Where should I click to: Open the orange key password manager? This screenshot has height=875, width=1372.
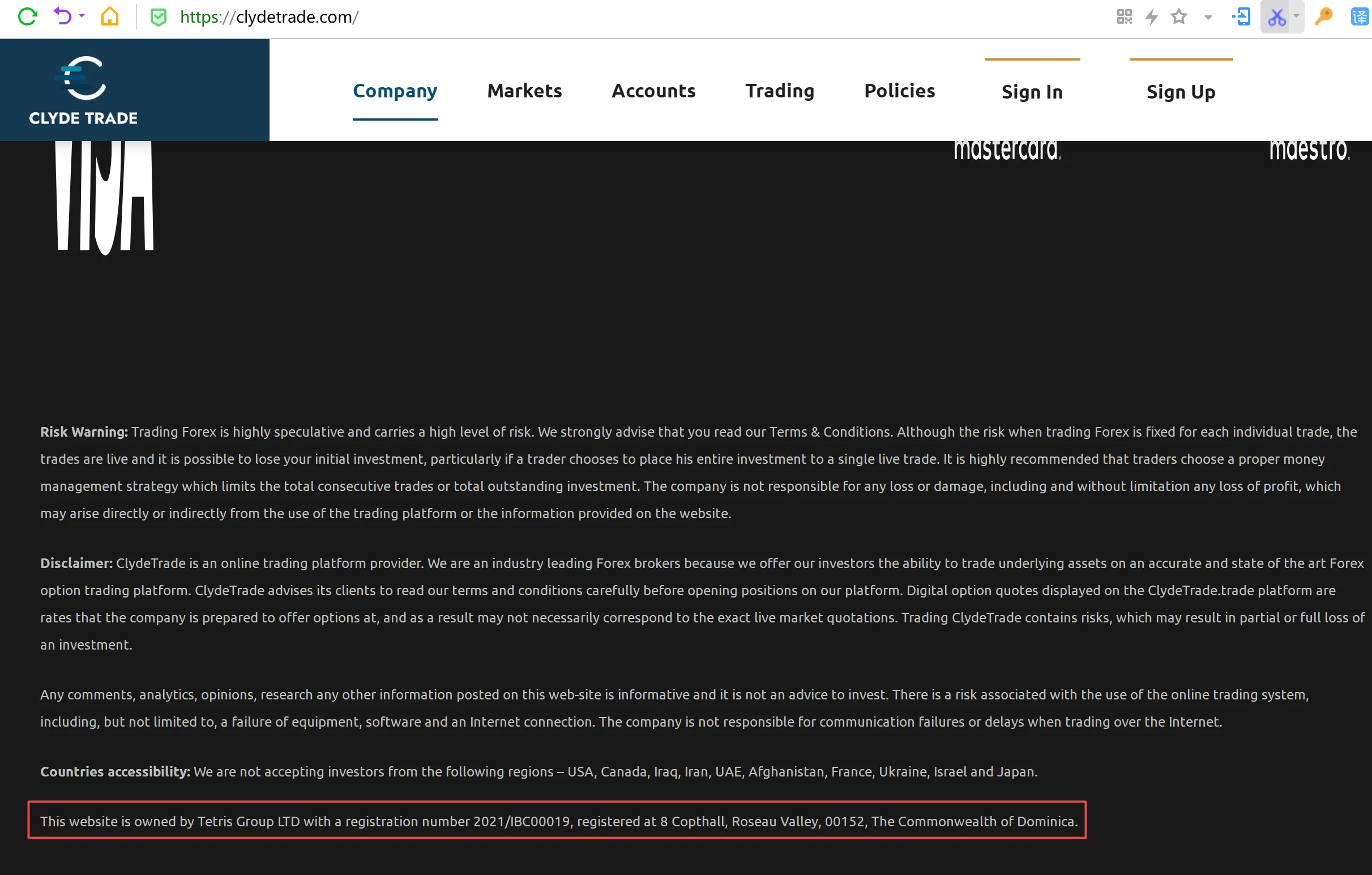pyautogui.click(x=1323, y=16)
